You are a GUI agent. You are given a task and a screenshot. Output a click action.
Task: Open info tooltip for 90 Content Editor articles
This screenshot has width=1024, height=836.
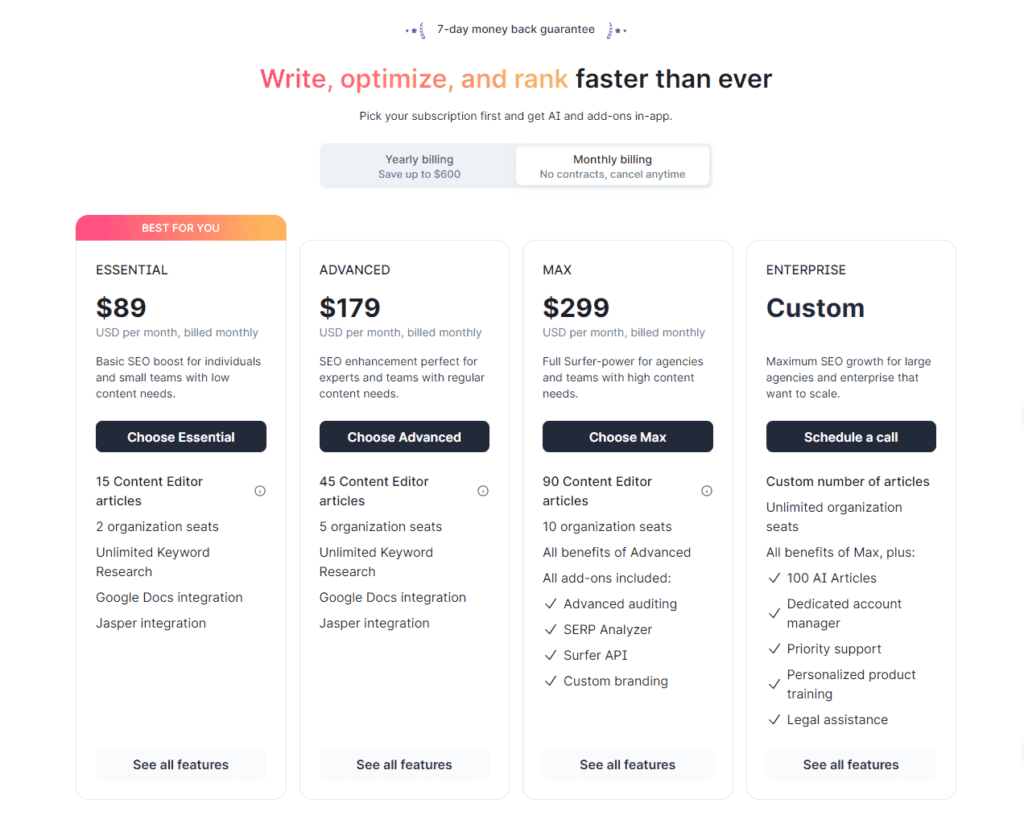click(x=707, y=490)
